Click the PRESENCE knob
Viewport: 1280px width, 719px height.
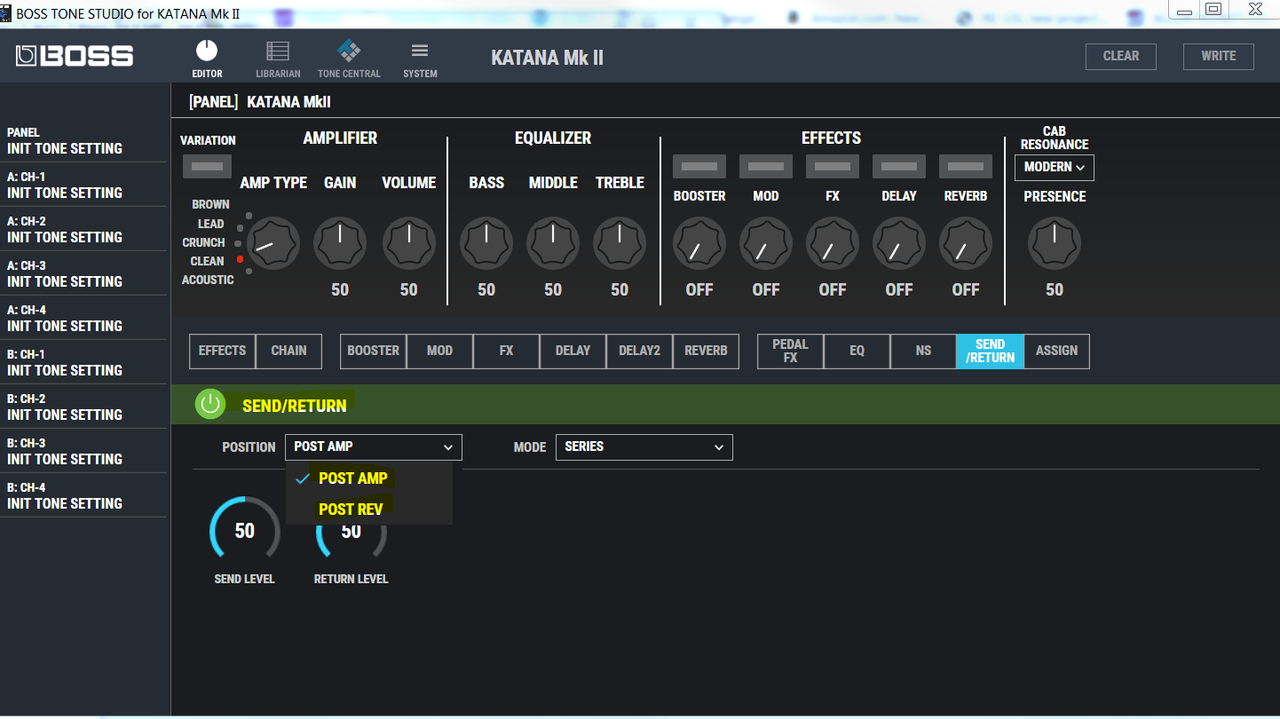(1054, 243)
